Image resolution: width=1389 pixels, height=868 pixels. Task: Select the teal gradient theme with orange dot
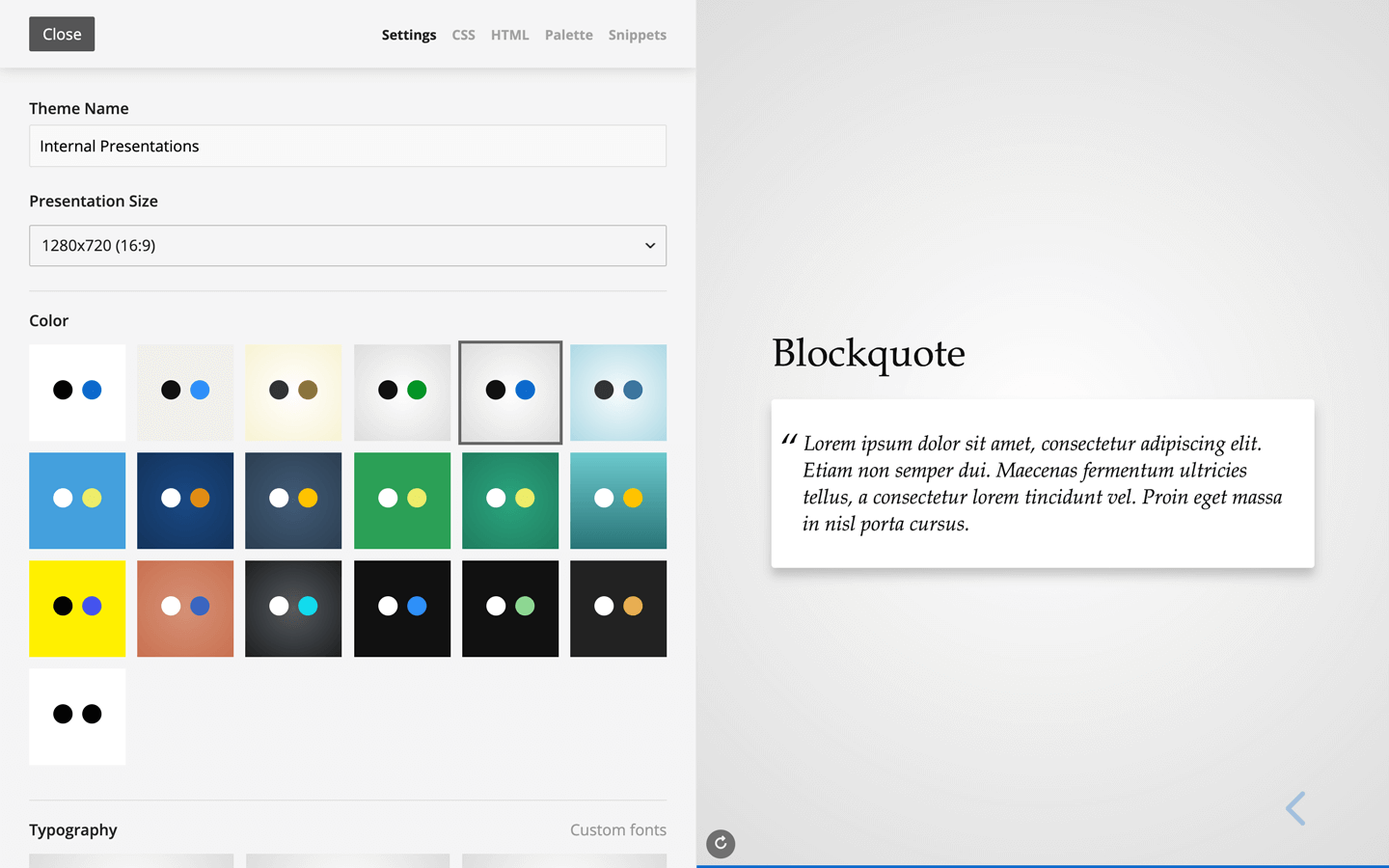[x=618, y=501]
